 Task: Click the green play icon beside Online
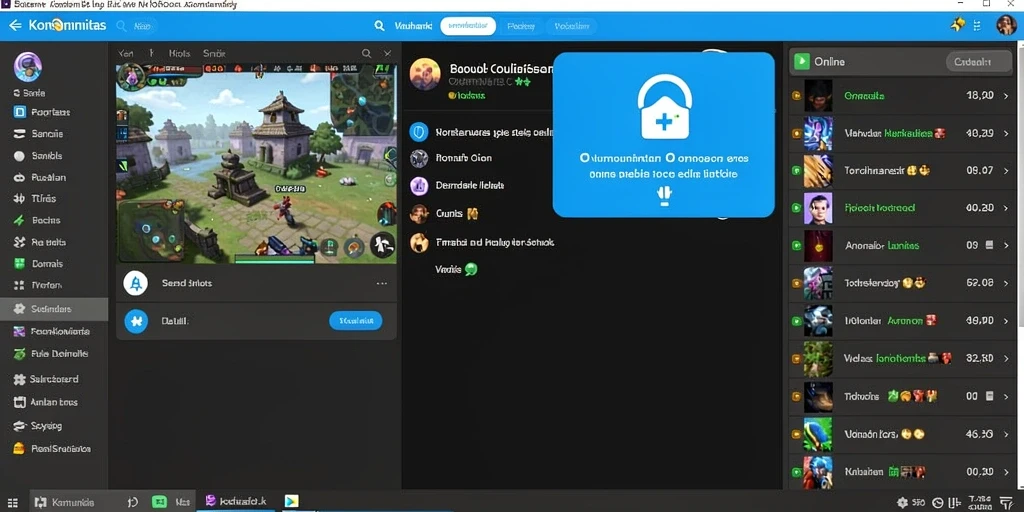[x=800, y=61]
